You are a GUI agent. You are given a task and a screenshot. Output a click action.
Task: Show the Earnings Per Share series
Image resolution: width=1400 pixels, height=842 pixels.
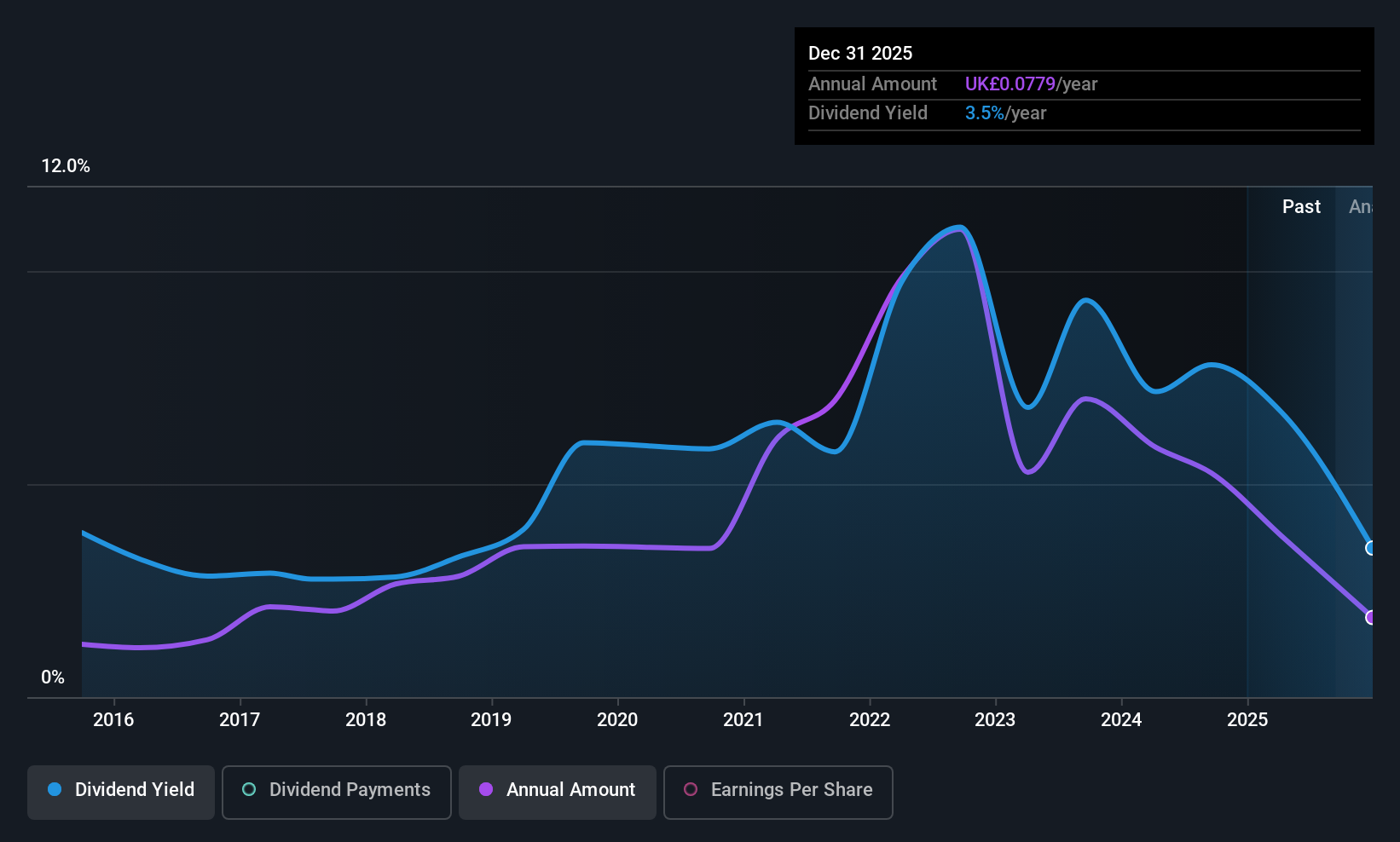click(x=778, y=792)
